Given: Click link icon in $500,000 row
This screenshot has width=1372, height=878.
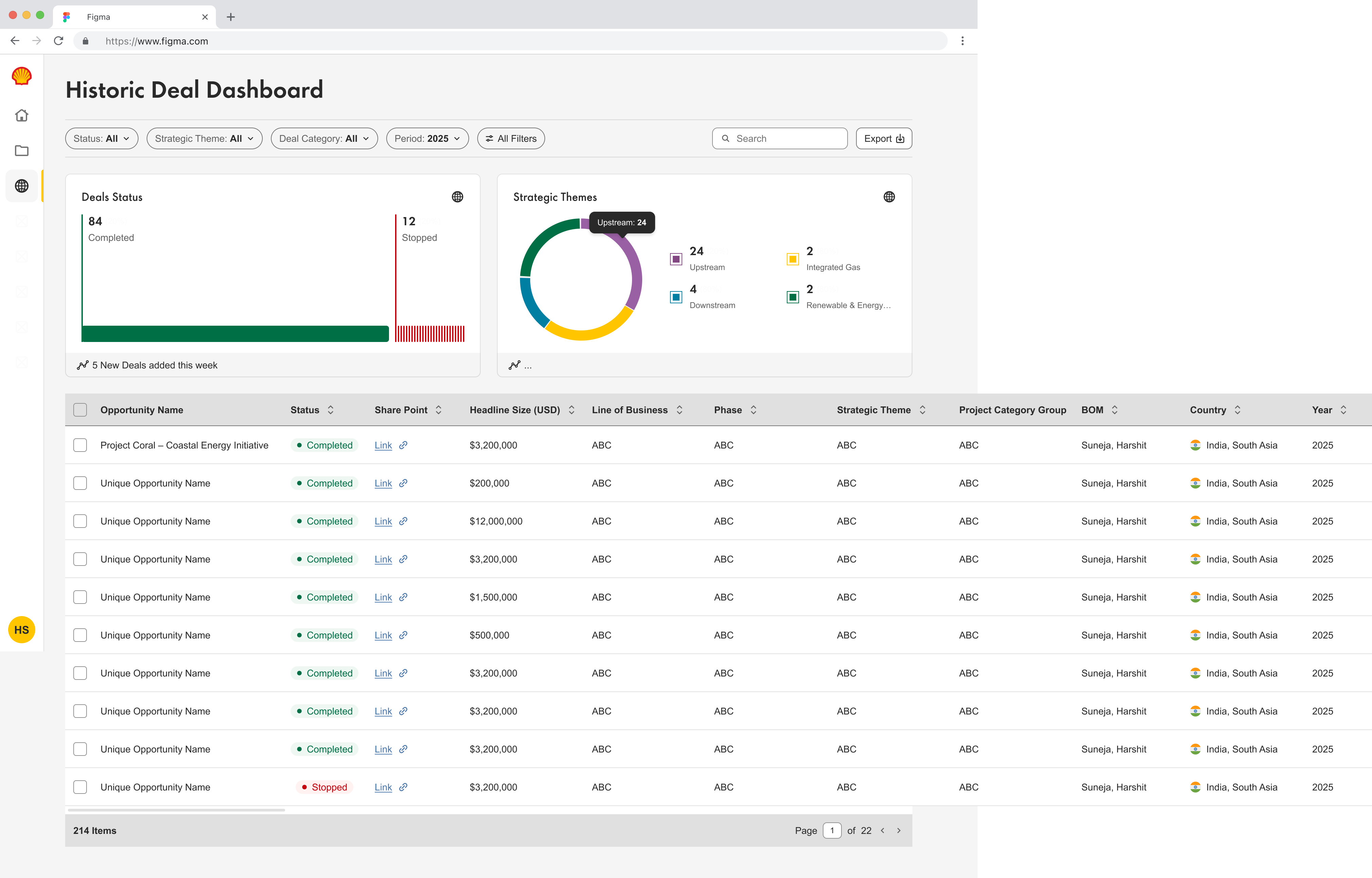Looking at the screenshot, I should pyautogui.click(x=403, y=635).
